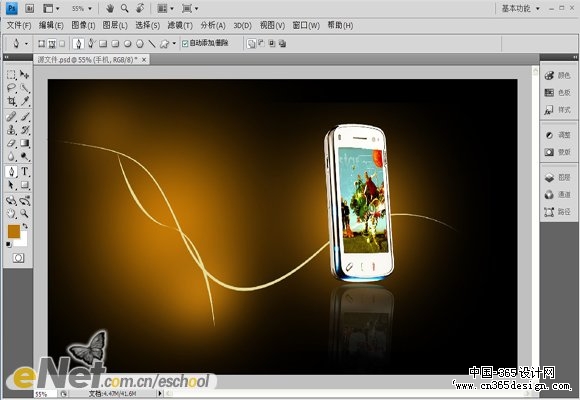Select the Healing Brush tool
580x400 pixels.
point(11,117)
